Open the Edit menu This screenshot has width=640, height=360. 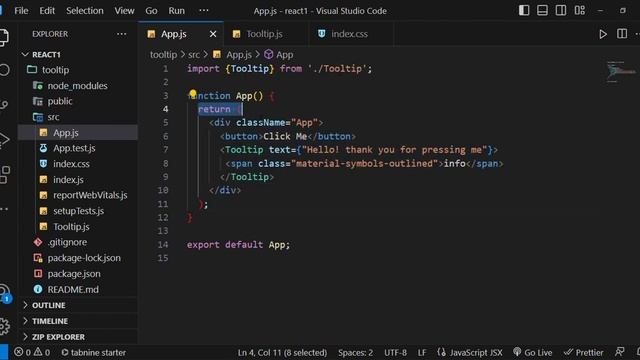(x=47, y=11)
